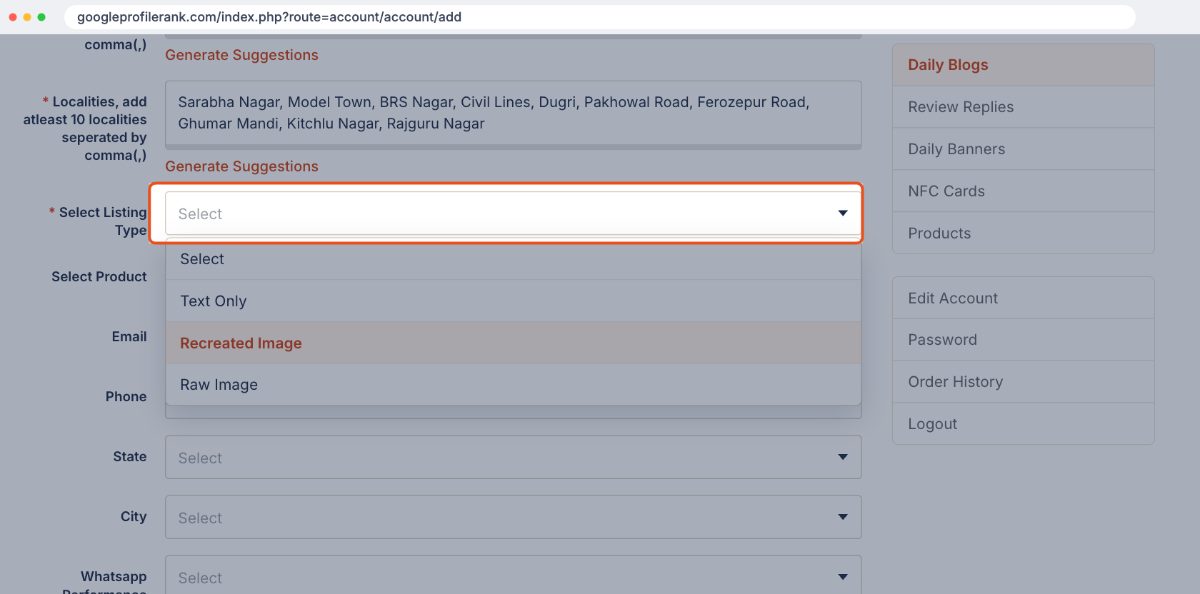Click the Select Listing Type label
1200x594 pixels.
[98, 221]
